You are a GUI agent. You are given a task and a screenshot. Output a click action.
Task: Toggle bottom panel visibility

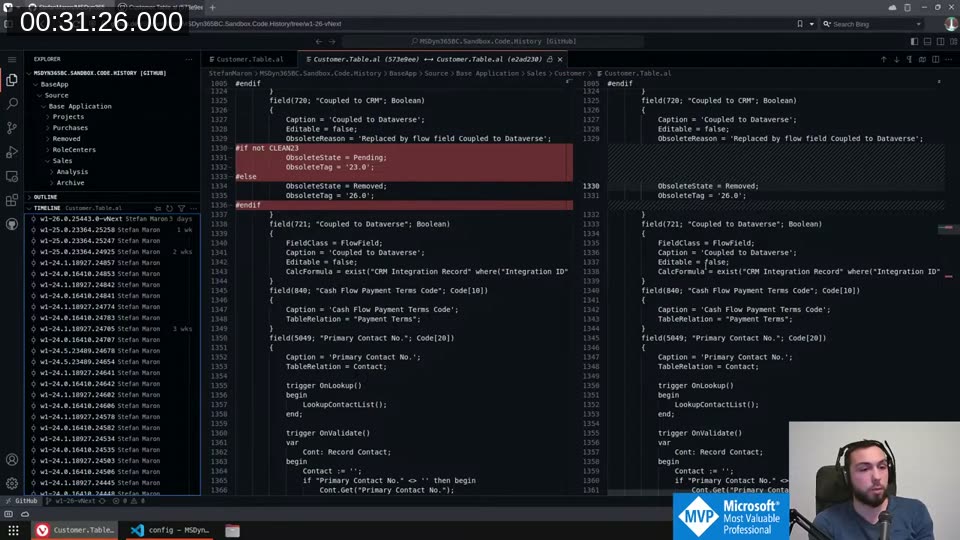[928, 41]
